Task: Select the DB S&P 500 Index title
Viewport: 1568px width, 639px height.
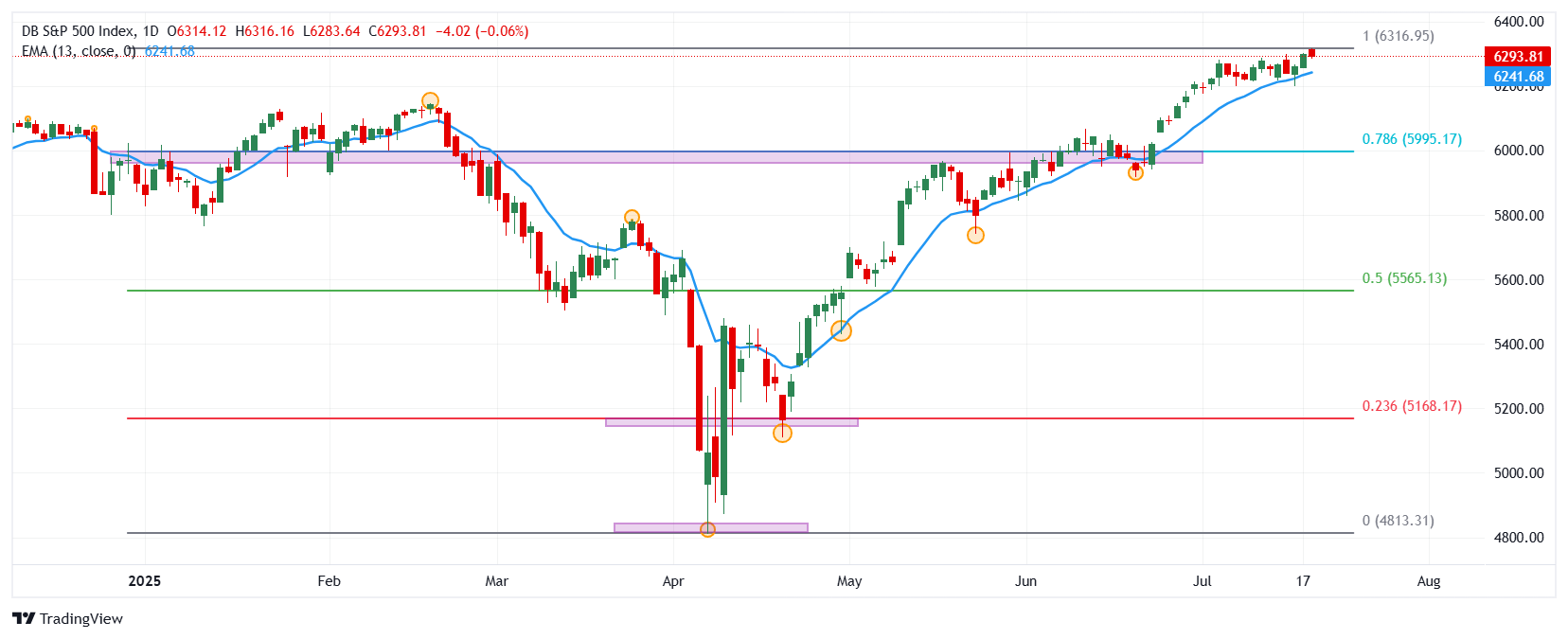Action: [x=78, y=31]
